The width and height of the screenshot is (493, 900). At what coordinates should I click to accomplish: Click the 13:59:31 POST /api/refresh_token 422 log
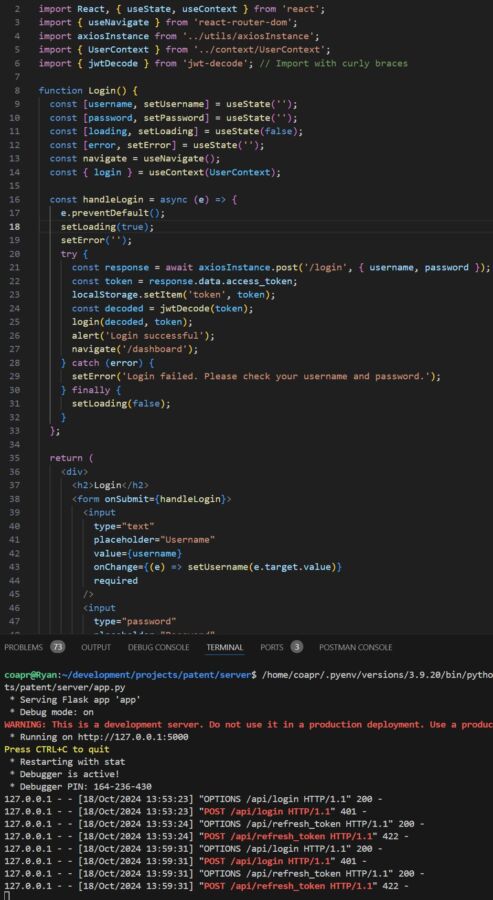(206, 886)
